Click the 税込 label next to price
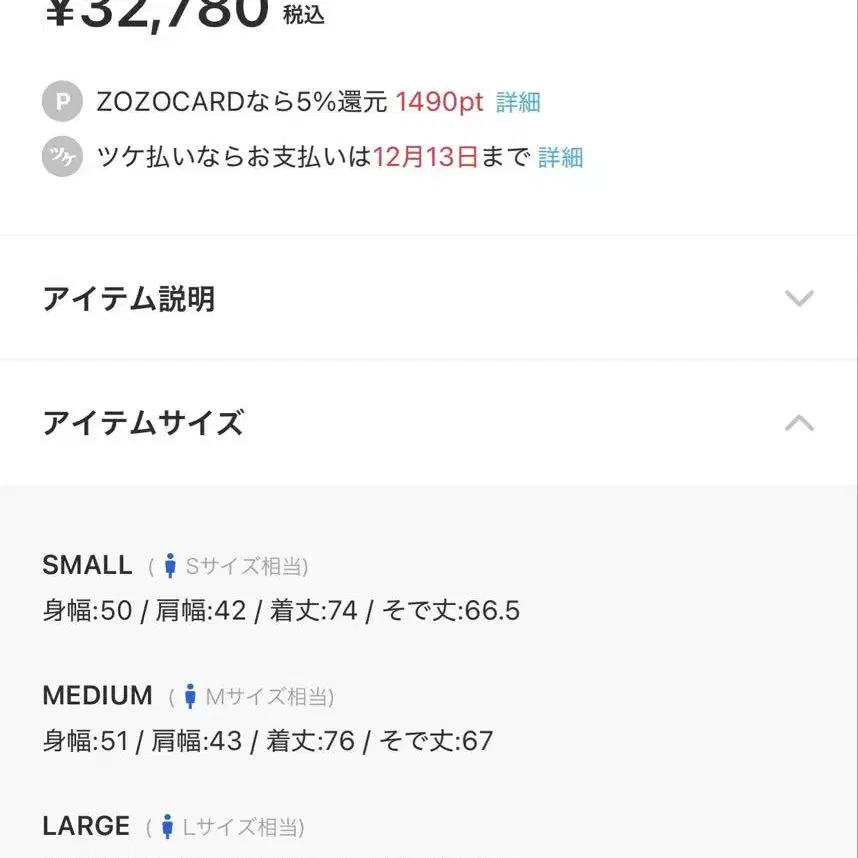858x858 pixels. (303, 15)
